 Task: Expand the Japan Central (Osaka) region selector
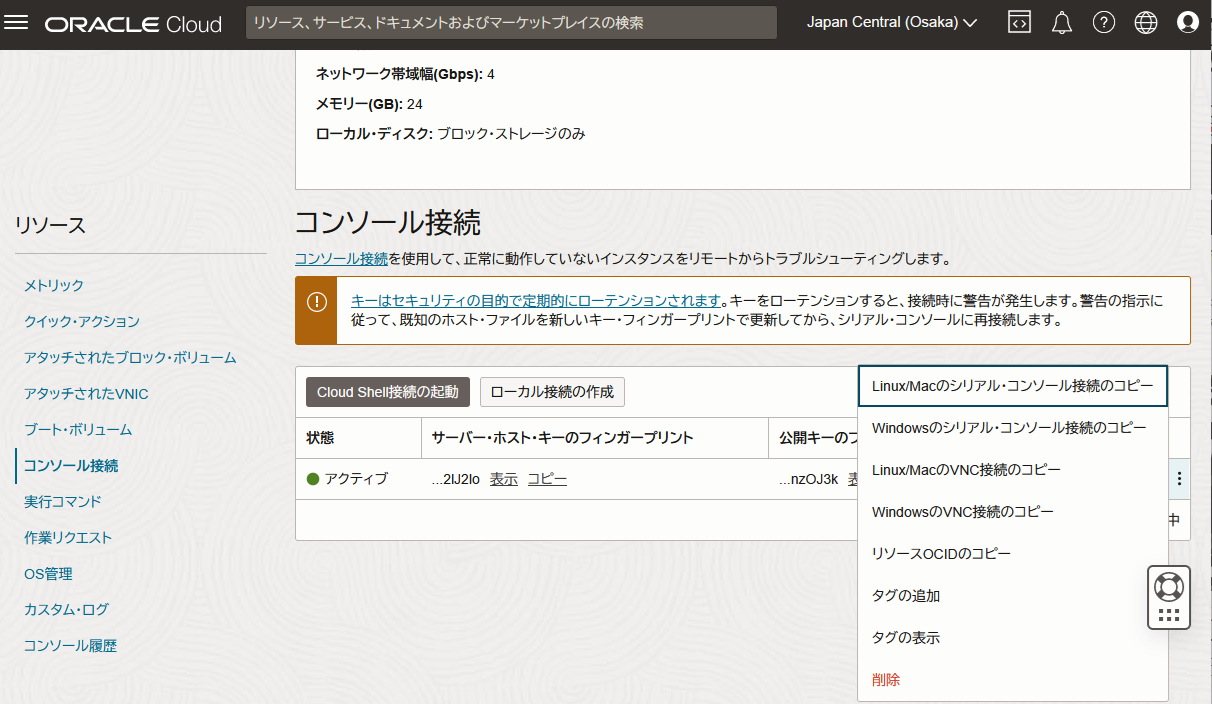click(891, 23)
